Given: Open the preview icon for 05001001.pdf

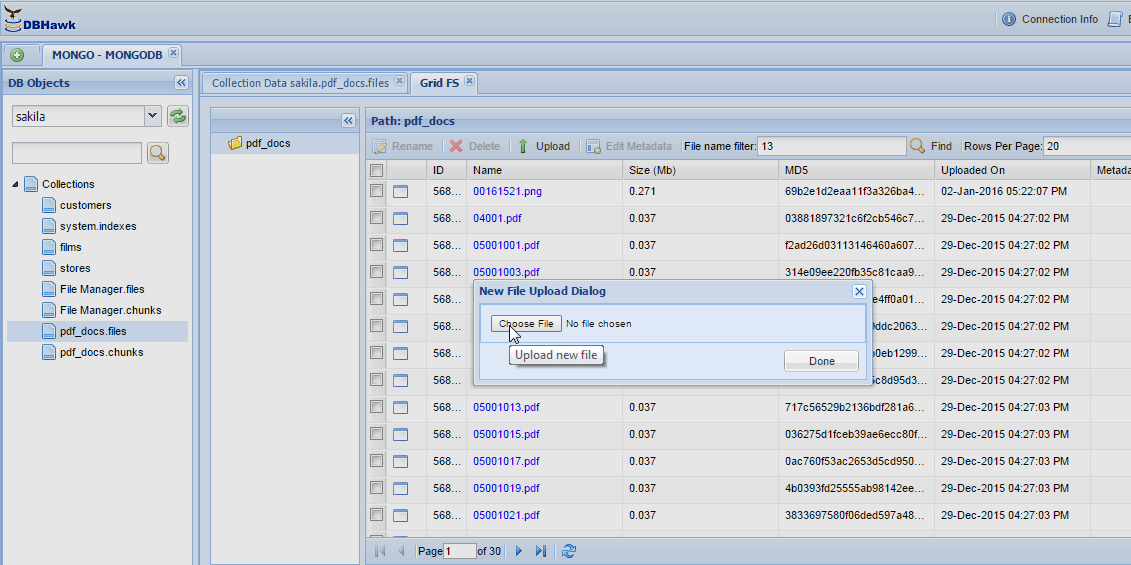Looking at the screenshot, I should 400,245.
